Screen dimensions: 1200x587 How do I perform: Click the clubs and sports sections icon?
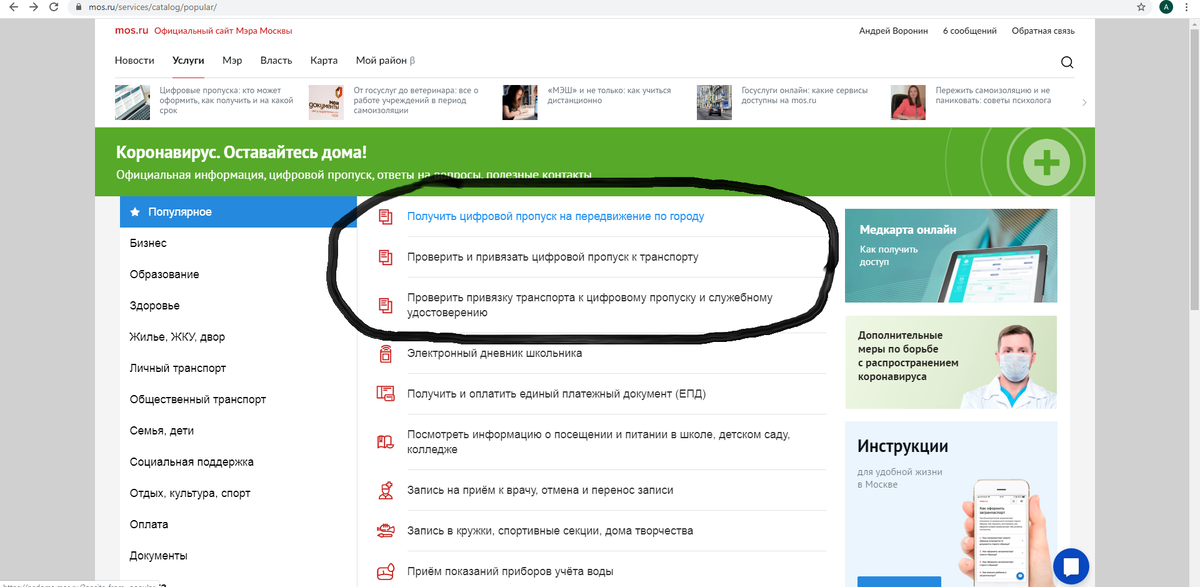pyautogui.click(x=385, y=531)
